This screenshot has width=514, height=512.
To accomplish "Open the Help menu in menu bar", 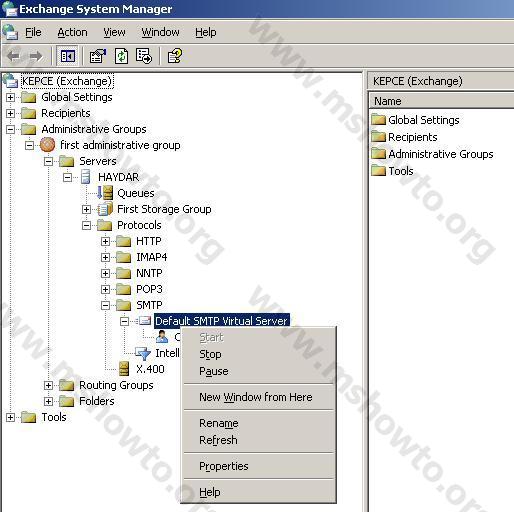I will (206, 32).
